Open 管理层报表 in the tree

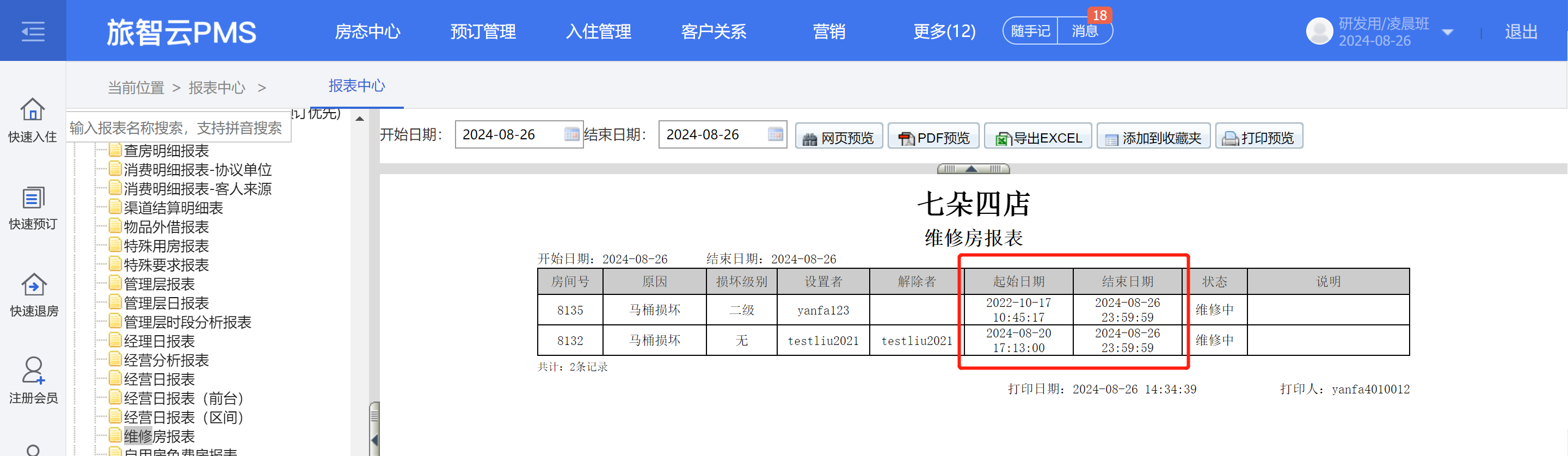(x=159, y=284)
